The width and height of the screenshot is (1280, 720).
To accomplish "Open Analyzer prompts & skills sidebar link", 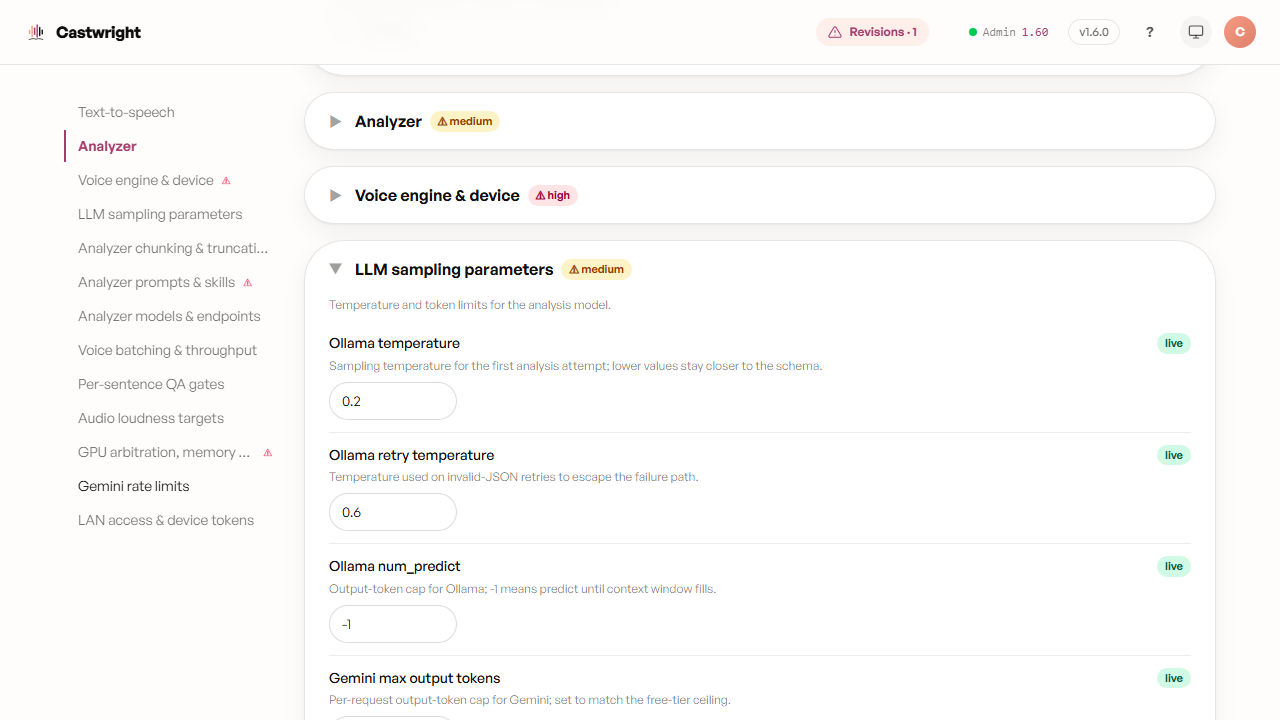I will (x=156, y=282).
